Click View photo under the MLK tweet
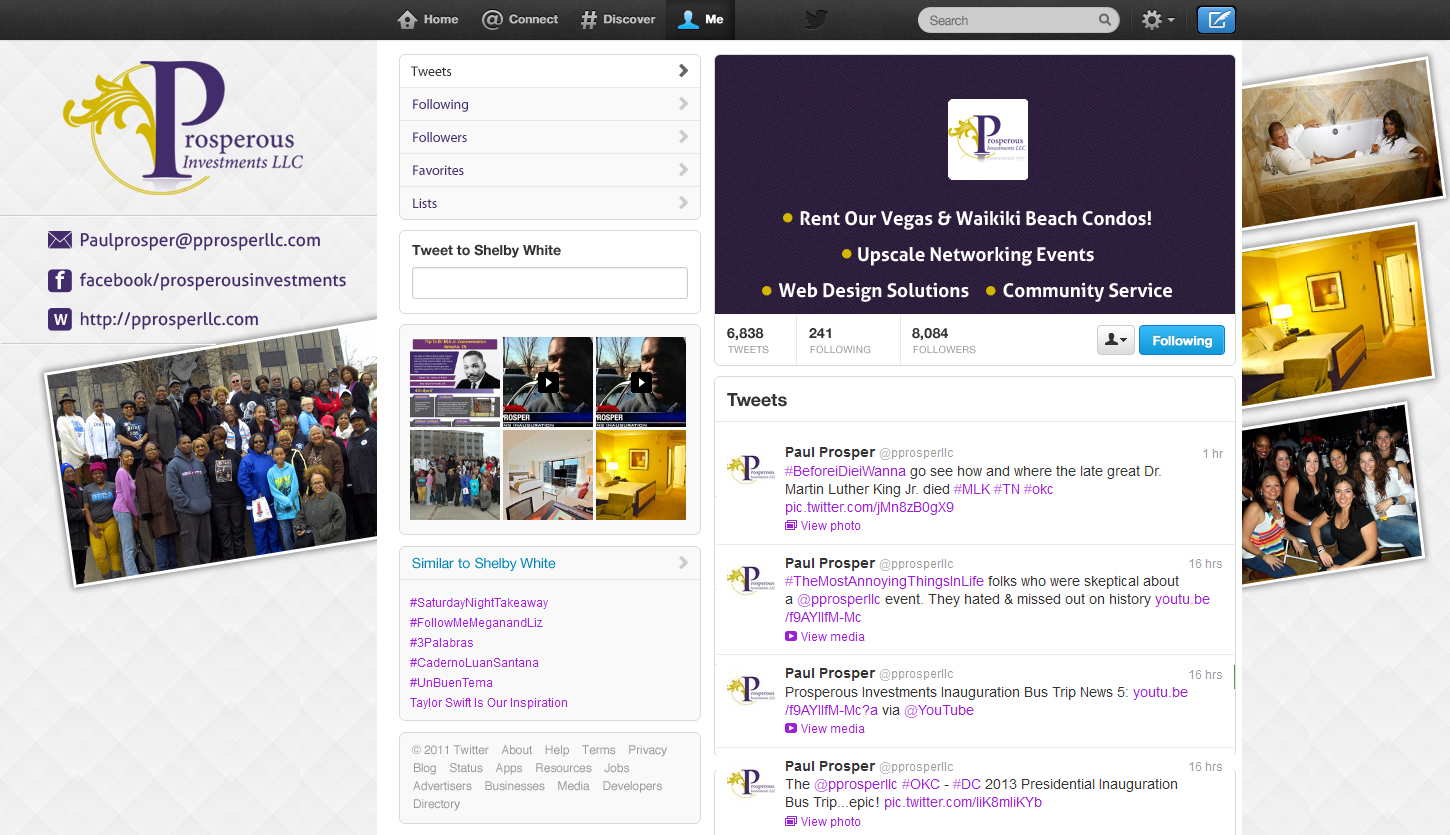The image size is (1450, 835). (x=830, y=526)
